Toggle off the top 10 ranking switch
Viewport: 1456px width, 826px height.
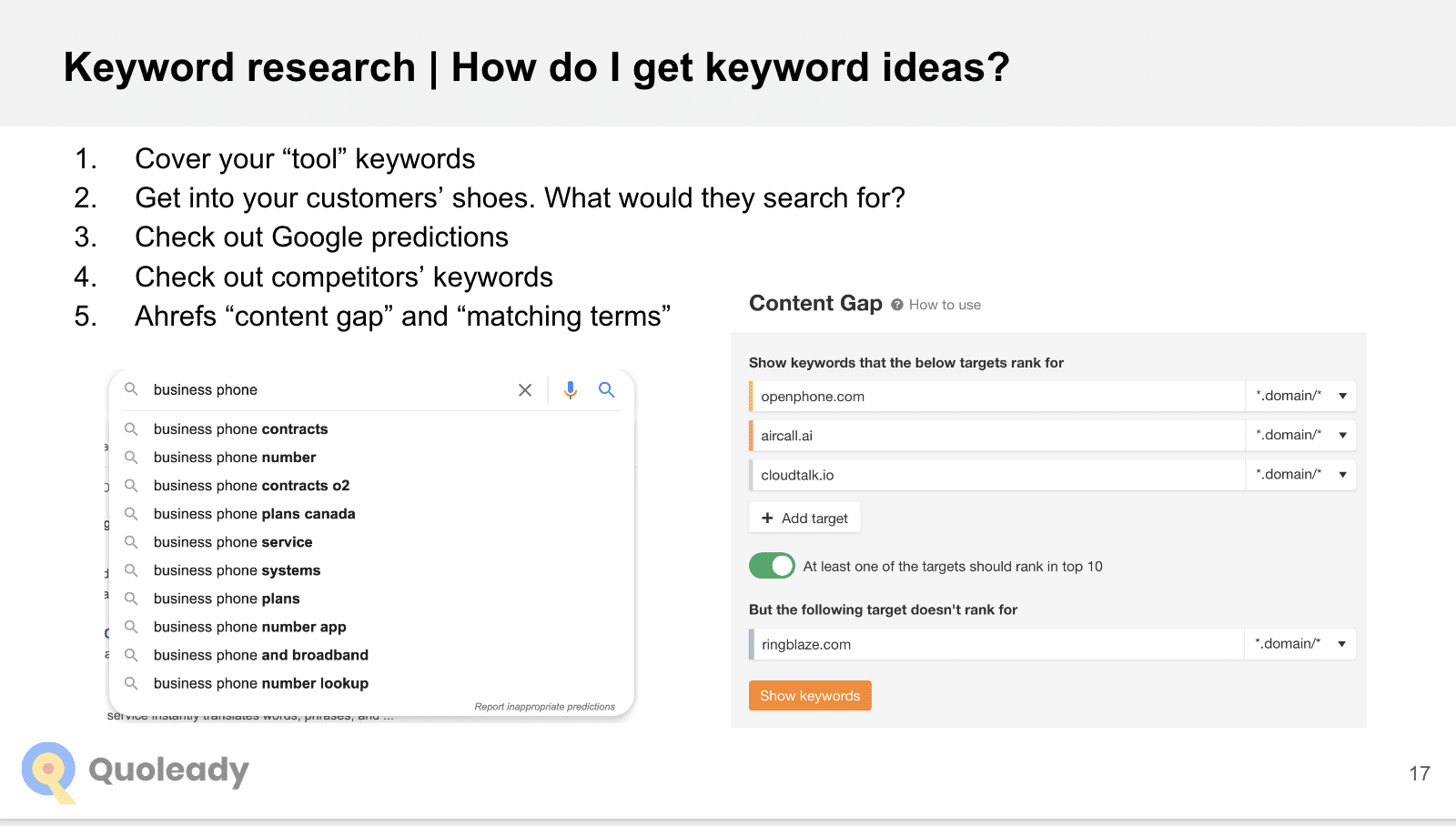pos(772,566)
